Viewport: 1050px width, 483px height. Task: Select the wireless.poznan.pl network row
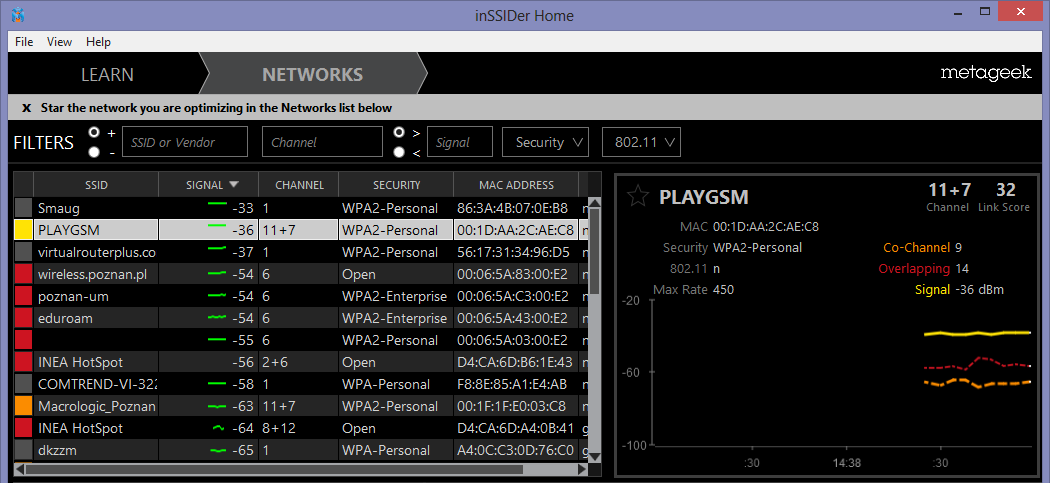coord(301,274)
